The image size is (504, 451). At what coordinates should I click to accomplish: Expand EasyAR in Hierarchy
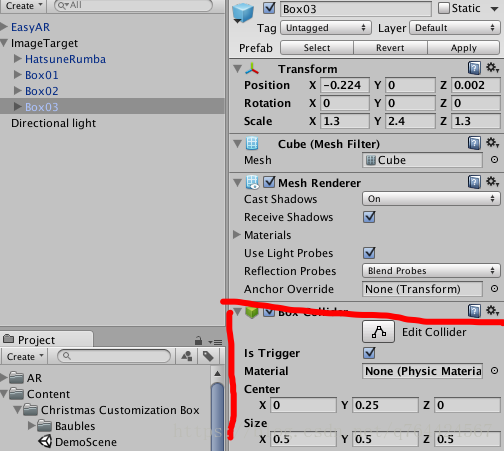click(x=4, y=27)
